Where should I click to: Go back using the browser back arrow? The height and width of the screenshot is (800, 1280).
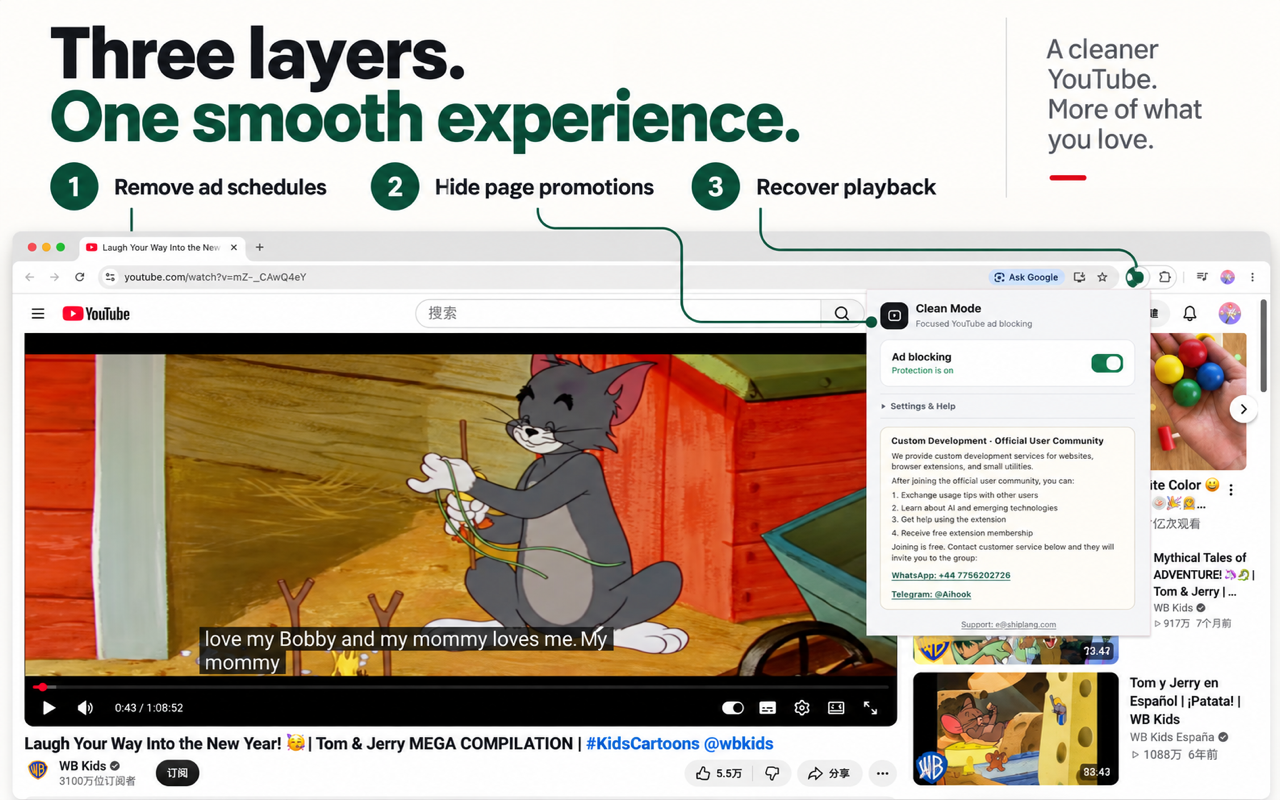pos(30,277)
